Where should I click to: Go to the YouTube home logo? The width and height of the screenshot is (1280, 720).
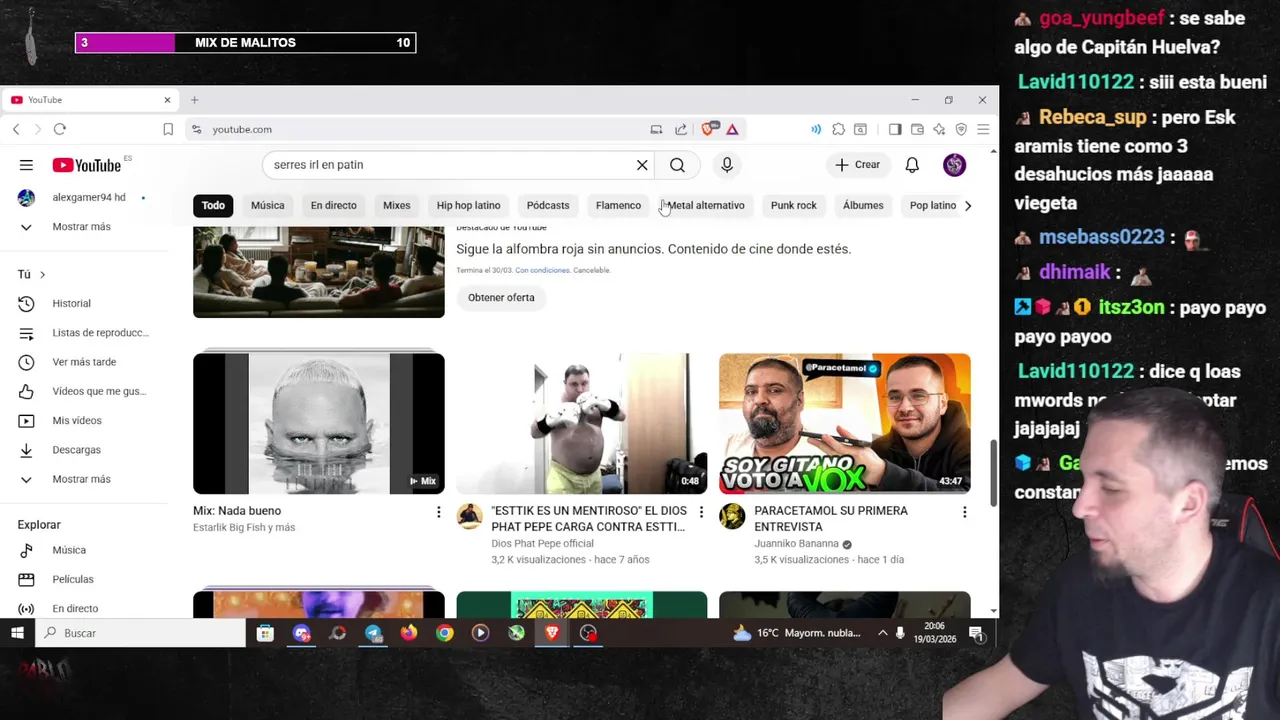point(87,165)
